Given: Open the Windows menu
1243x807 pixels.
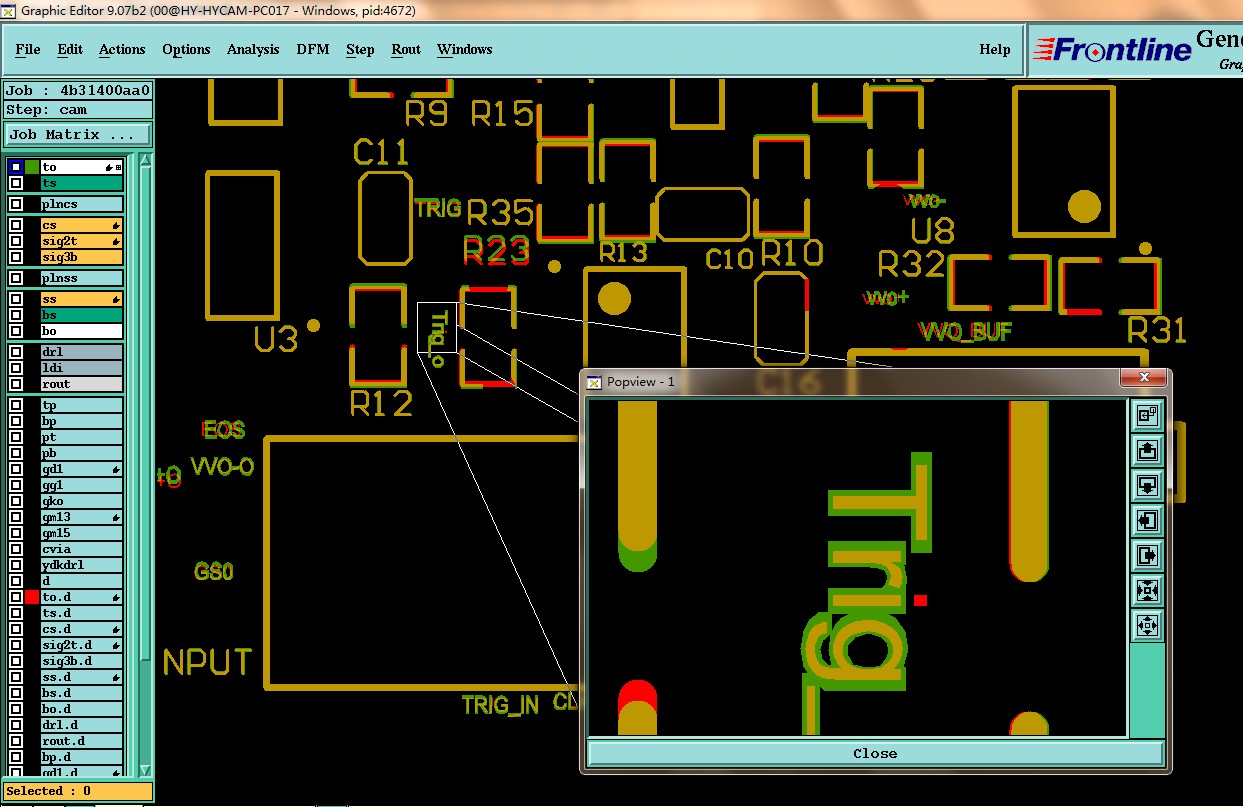Looking at the screenshot, I should click(465, 49).
